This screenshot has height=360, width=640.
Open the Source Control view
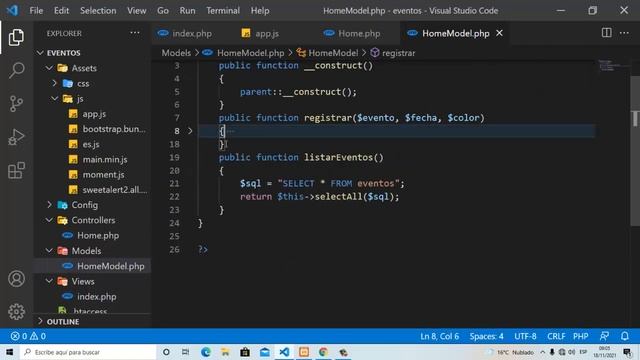tap(16, 104)
